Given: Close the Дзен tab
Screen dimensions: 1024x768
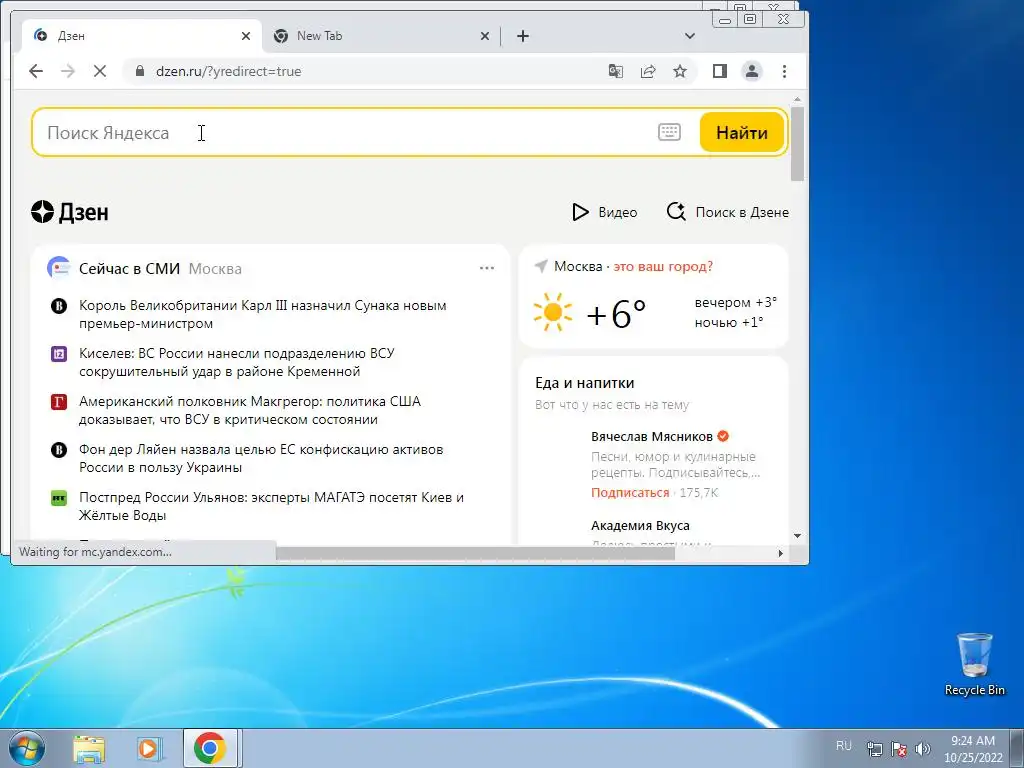Looking at the screenshot, I should (246, 36).
